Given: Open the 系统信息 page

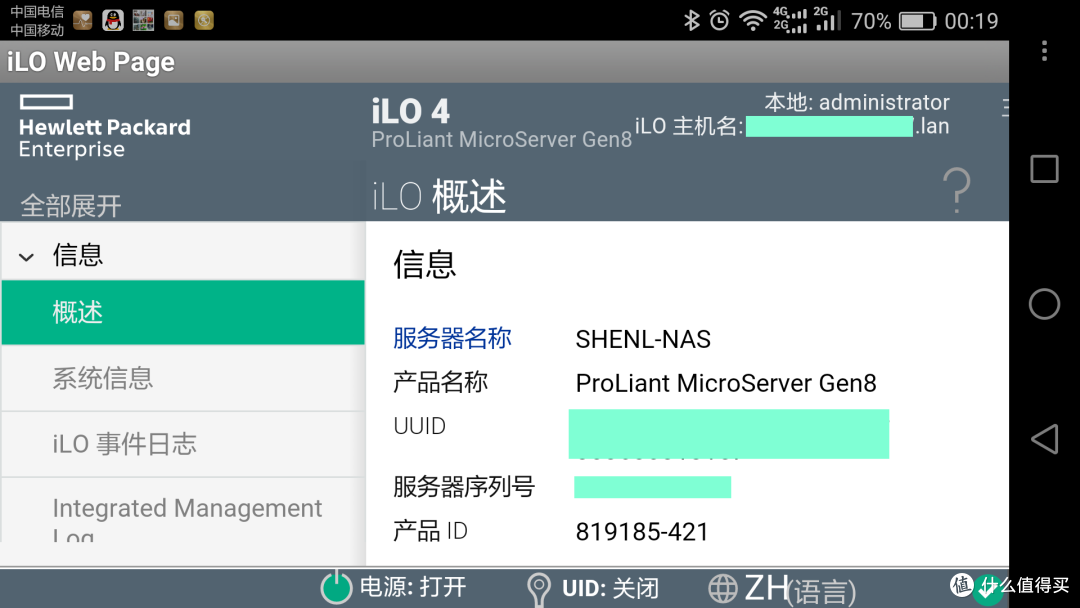Looking at the screenshot, I should click(183, 378).
